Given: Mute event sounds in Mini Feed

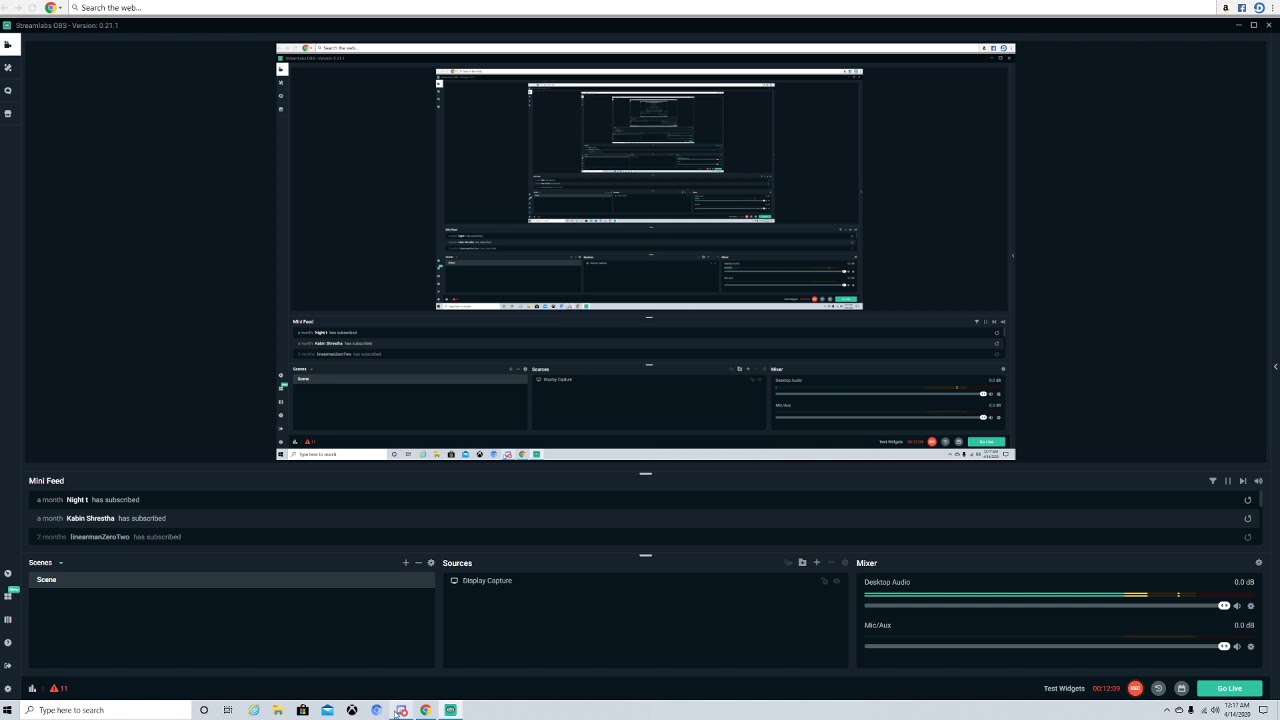Looking at the screenshot, I should pyautogui.click(x=1258, y=481).
